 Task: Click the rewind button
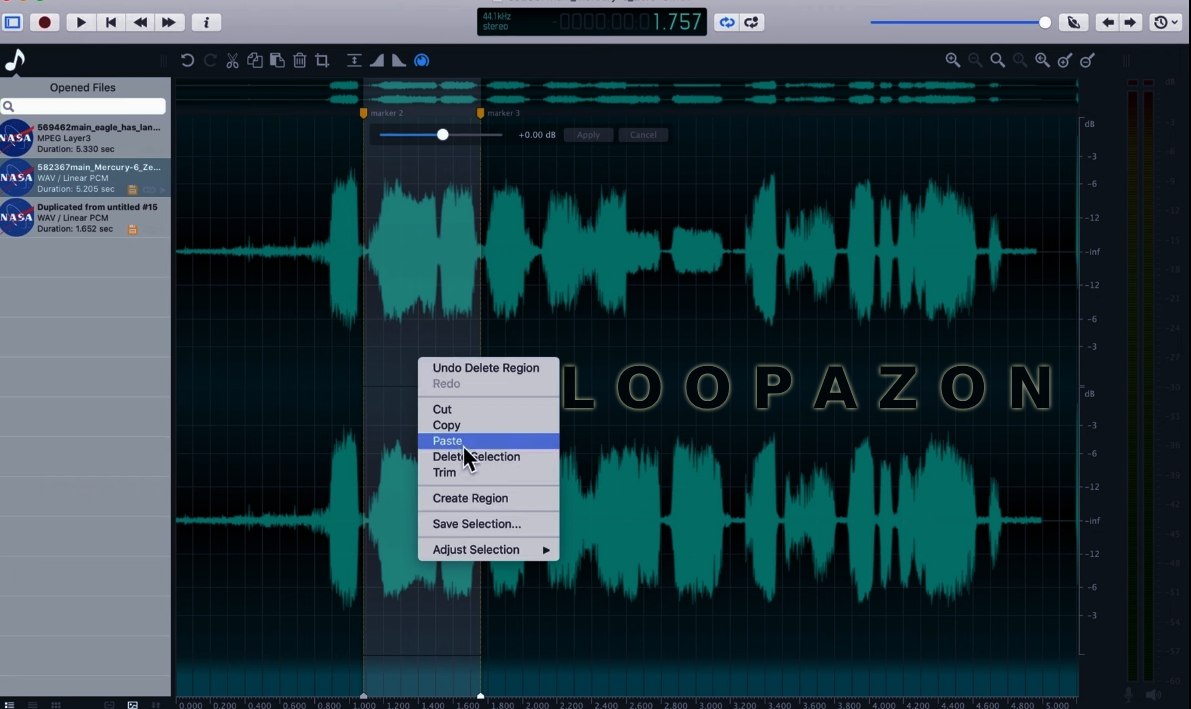tap(141, 22)
